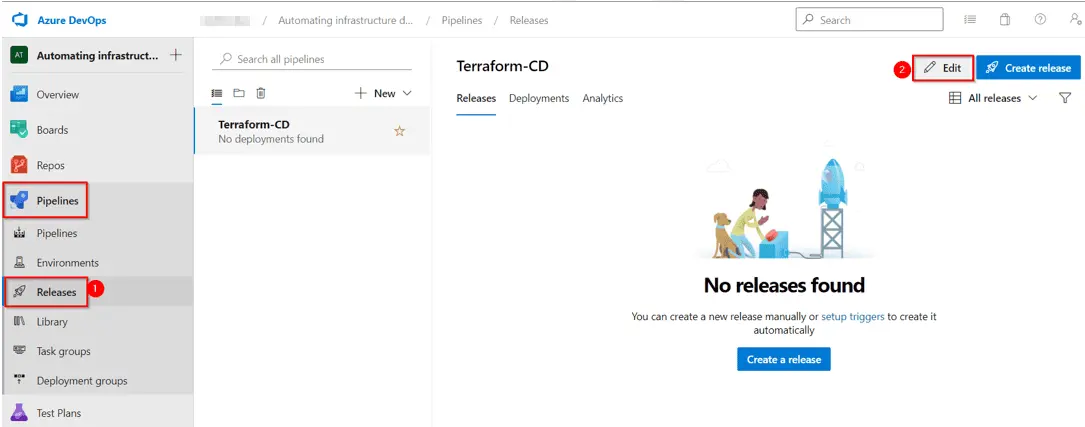Open Library in the sidebar
This screenshot has height=427, width=1085.
point(52,322)
